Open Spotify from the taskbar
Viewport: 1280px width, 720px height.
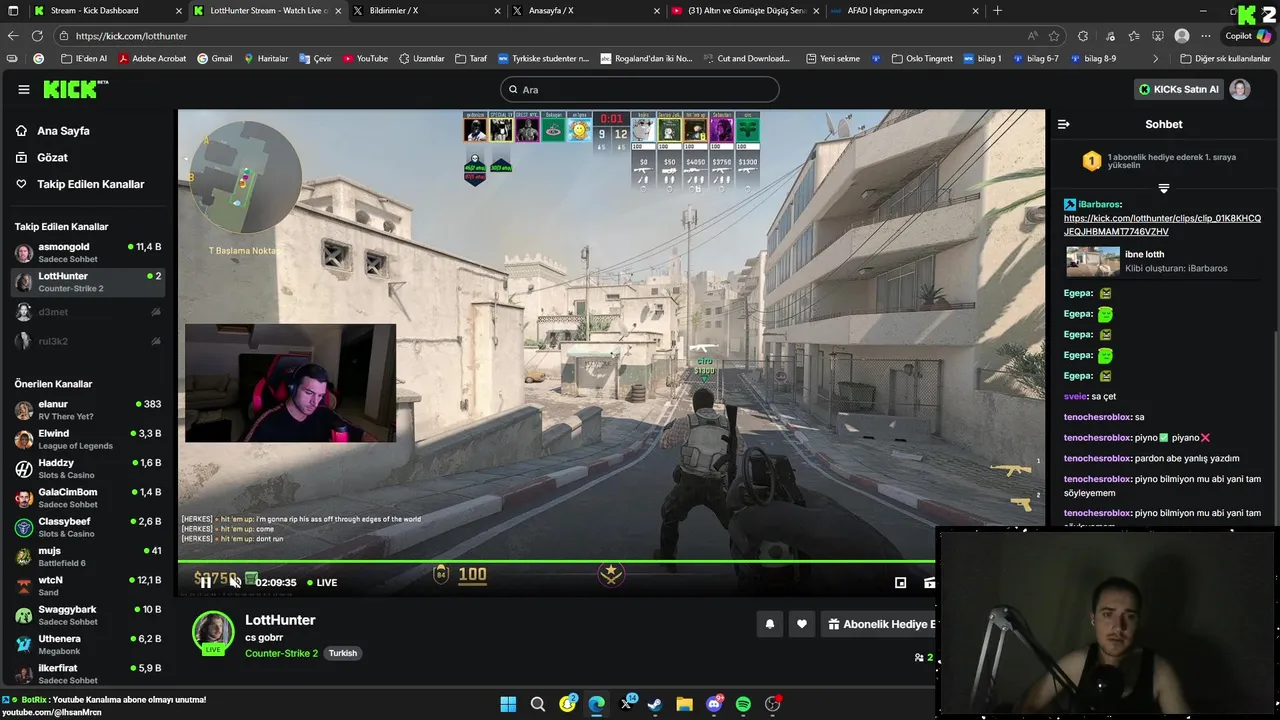tap(743, 704)
